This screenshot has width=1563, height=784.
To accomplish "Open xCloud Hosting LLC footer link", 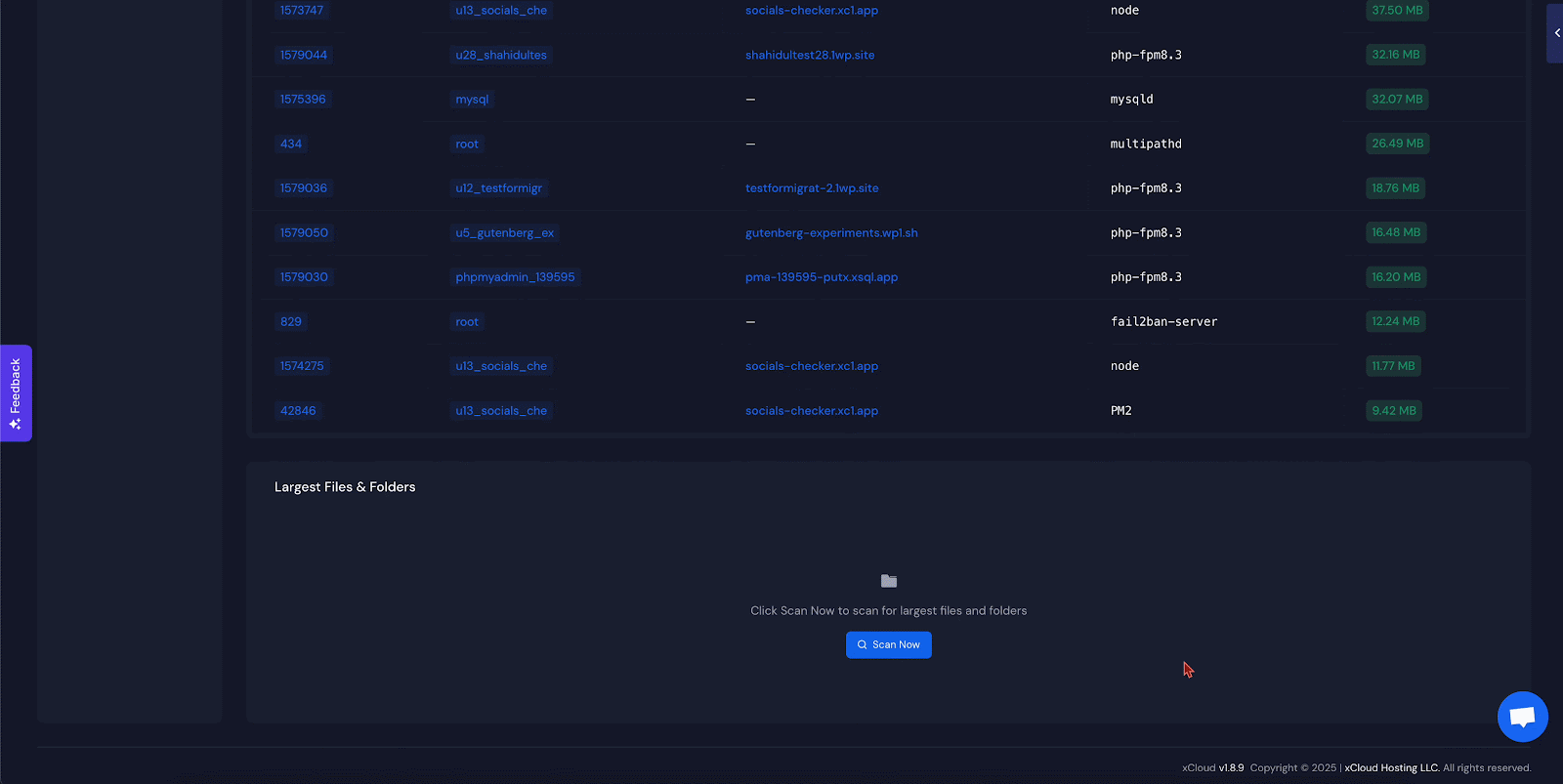I will [1391, 767].
